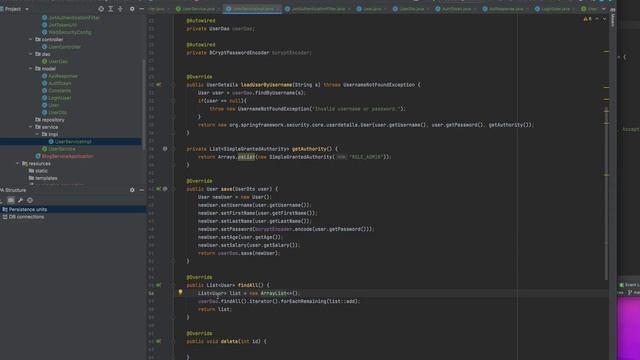Click the wrench icon in JPA Structure toolbar
Image resolution: width=640 pixels, height=360 pixels.
click(20, 200)
